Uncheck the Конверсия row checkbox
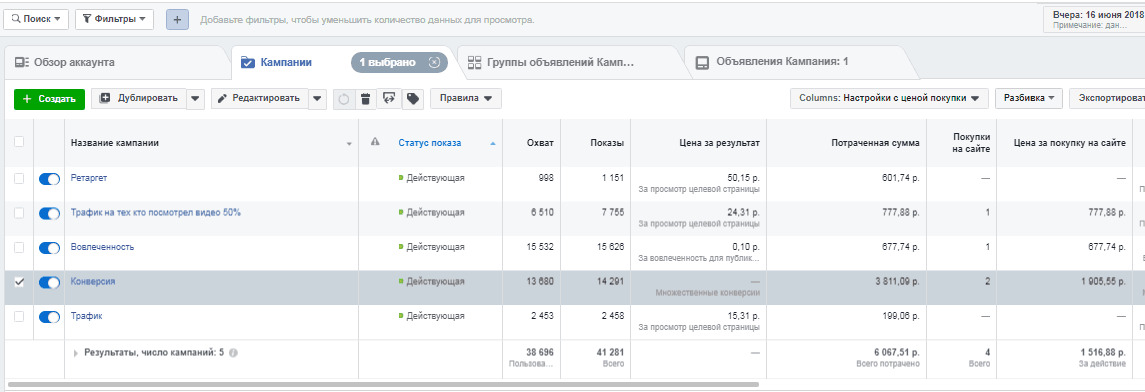Screen dimensions: 1145x392 [x=19, y=282]
